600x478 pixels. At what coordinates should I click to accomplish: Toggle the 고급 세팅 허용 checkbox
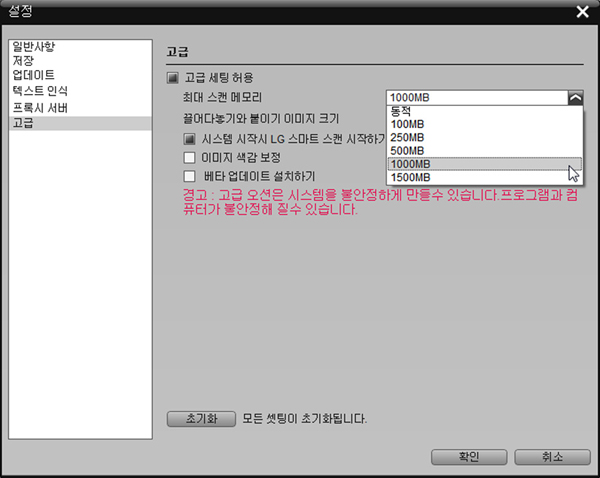click(172, 78)
